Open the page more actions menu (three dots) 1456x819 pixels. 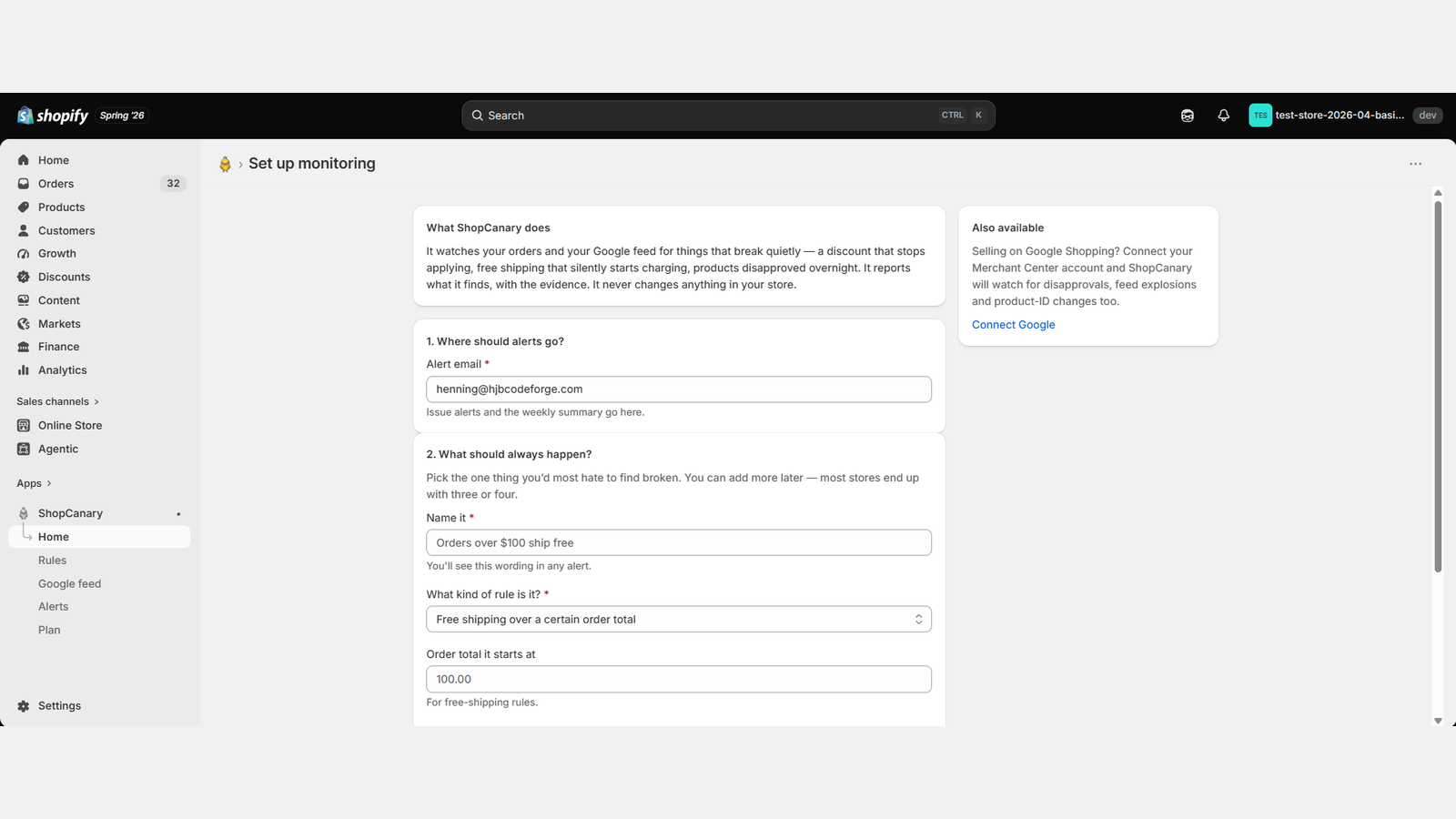click(1415, 164)
